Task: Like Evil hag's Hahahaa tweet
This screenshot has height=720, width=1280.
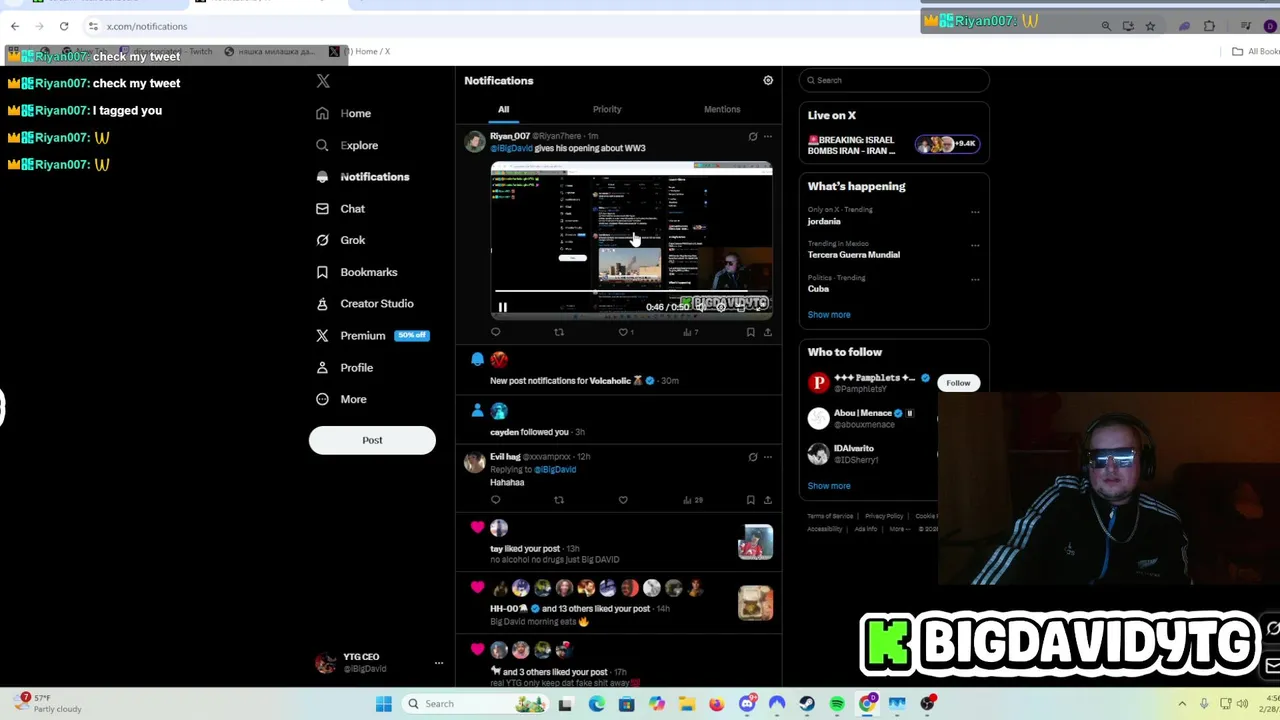Action: (x=623, y=500)
